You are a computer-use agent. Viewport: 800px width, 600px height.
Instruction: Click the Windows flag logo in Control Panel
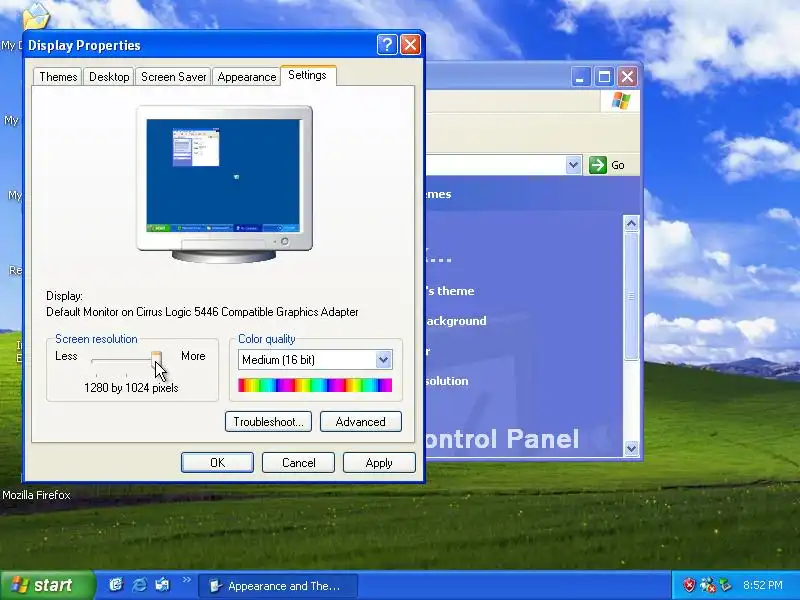(620, 101)
